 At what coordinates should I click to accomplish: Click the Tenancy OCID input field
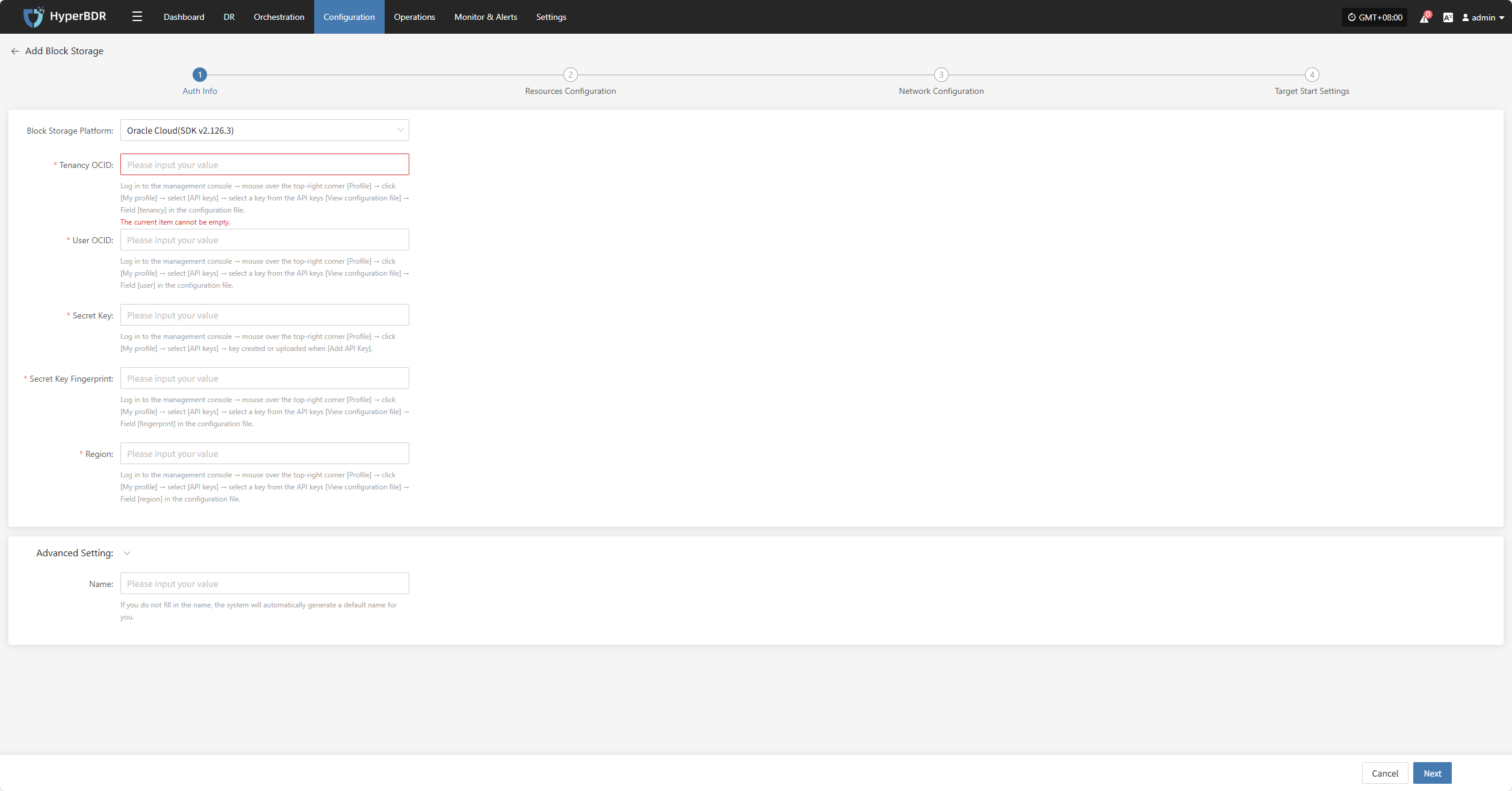click(x=265, y=164)
